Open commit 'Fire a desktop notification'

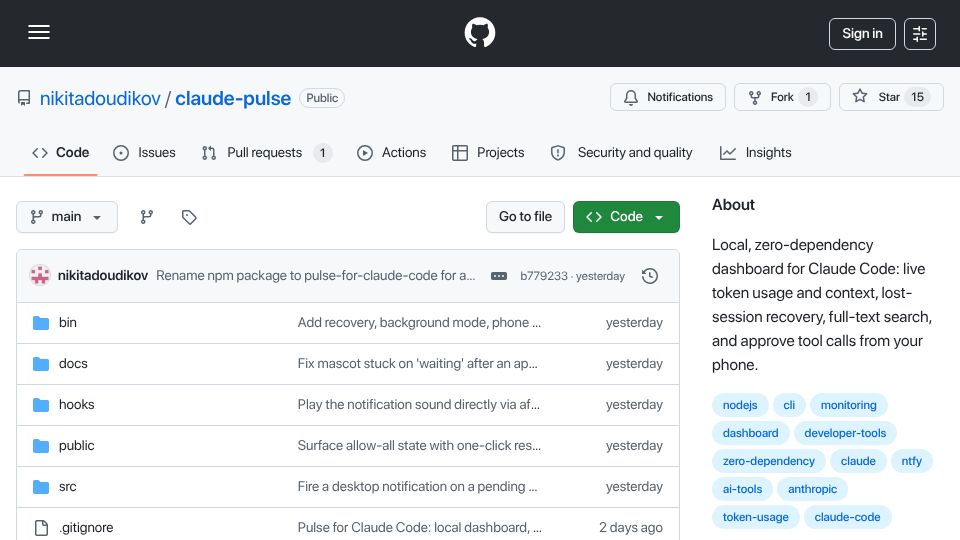tap(418, 487)
